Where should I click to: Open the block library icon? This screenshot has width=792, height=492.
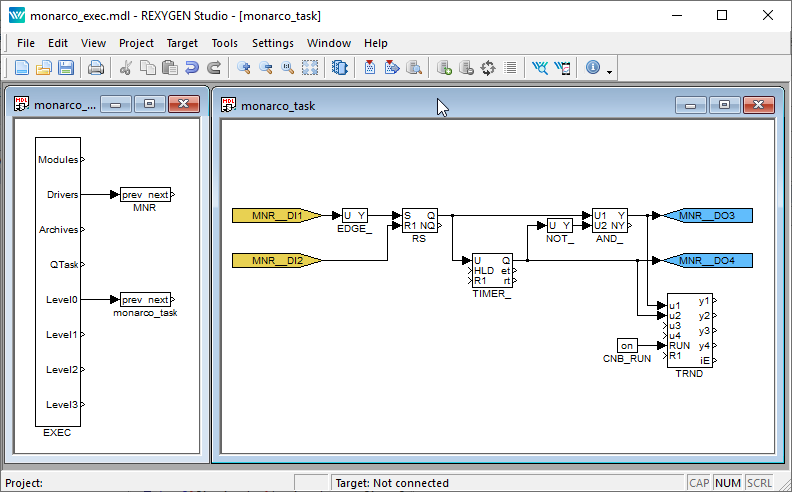pyautogui.click(x=340, y=68)
